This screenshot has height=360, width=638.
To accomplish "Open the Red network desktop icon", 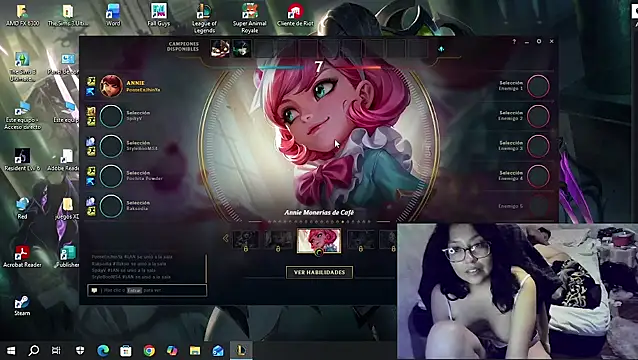I will (22, 208).
